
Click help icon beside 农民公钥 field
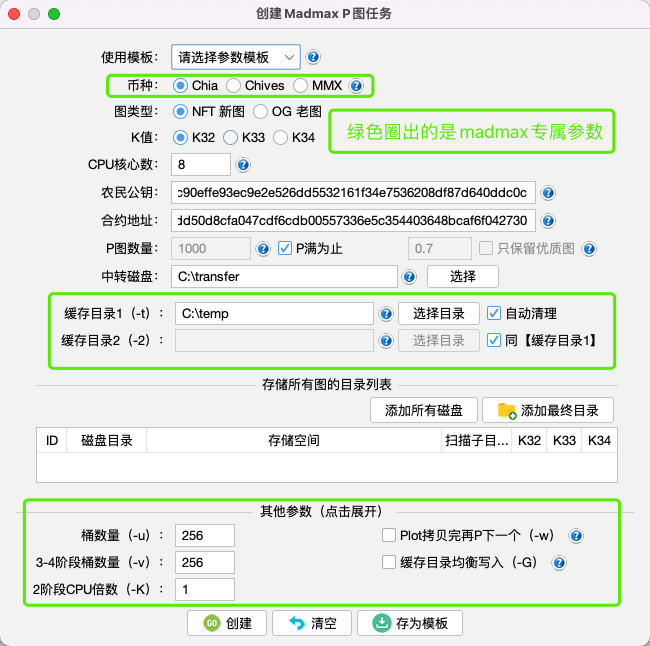tap(547, 193)
